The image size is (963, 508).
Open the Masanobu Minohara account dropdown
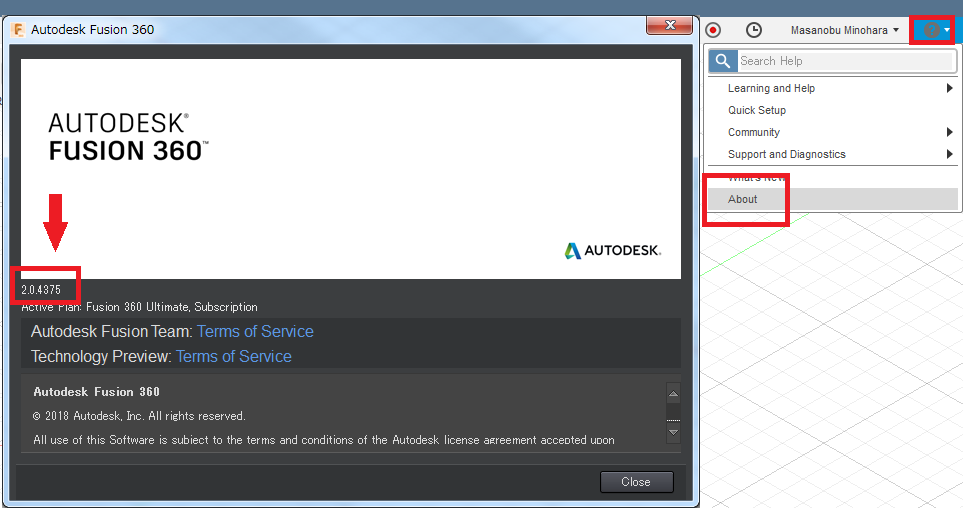(844, 30)
